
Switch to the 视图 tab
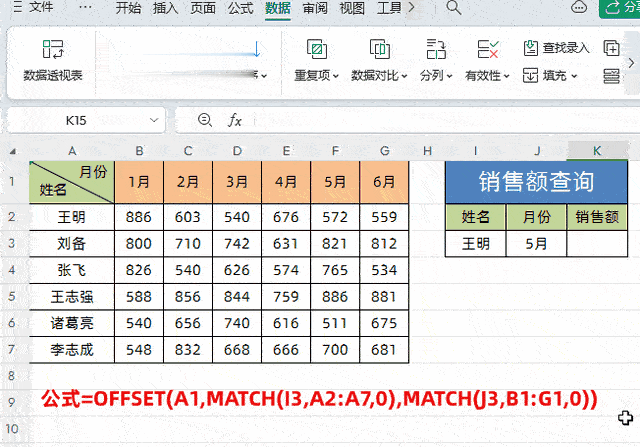[352, 8]
